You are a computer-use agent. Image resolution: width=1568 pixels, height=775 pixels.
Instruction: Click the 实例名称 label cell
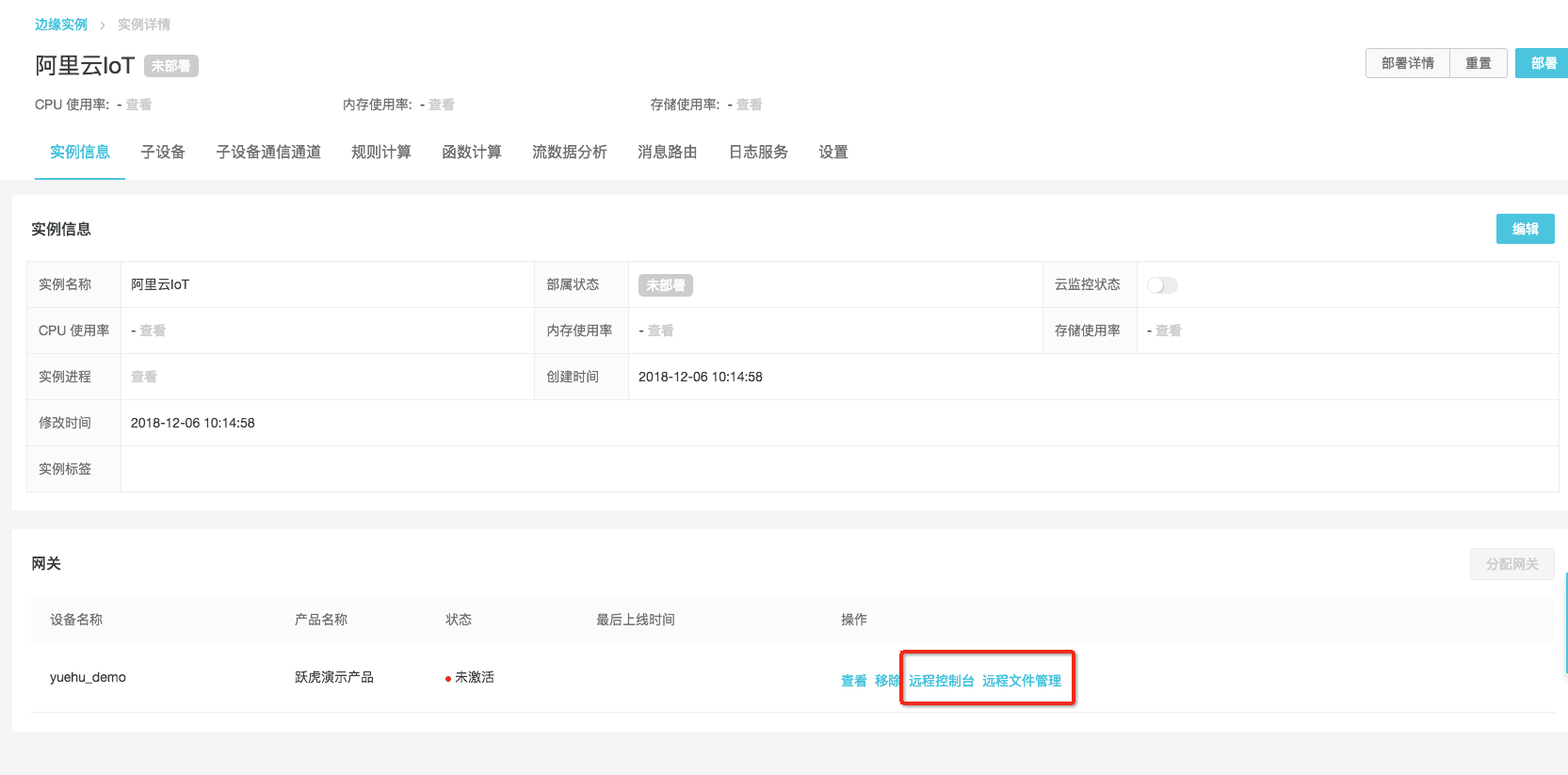[73, 284]
